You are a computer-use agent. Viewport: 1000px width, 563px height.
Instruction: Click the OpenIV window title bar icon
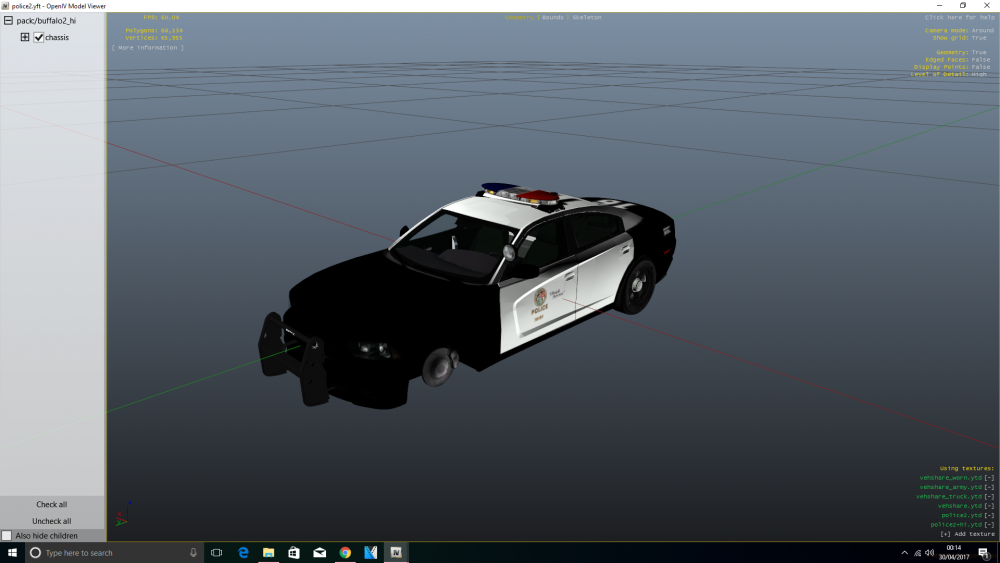click(x=5, y=6)
